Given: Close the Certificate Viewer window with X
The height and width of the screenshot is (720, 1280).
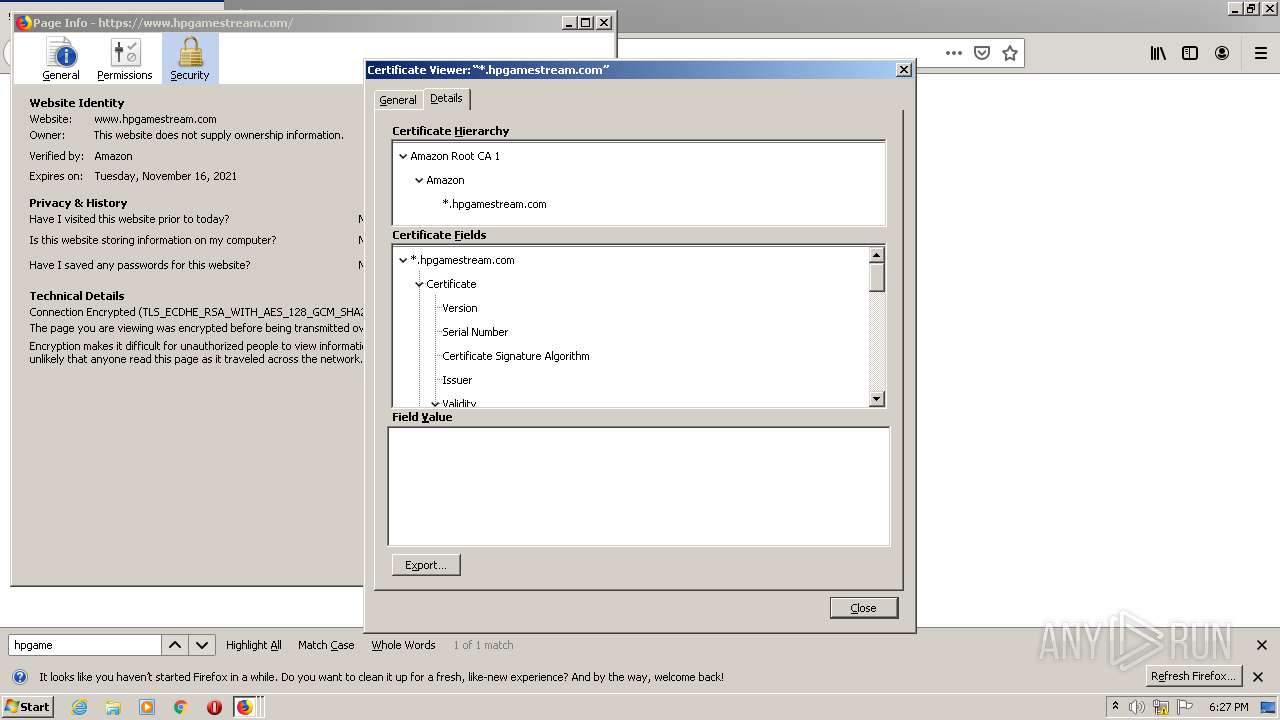Looking at the screenshot, I should click(904, 70).
